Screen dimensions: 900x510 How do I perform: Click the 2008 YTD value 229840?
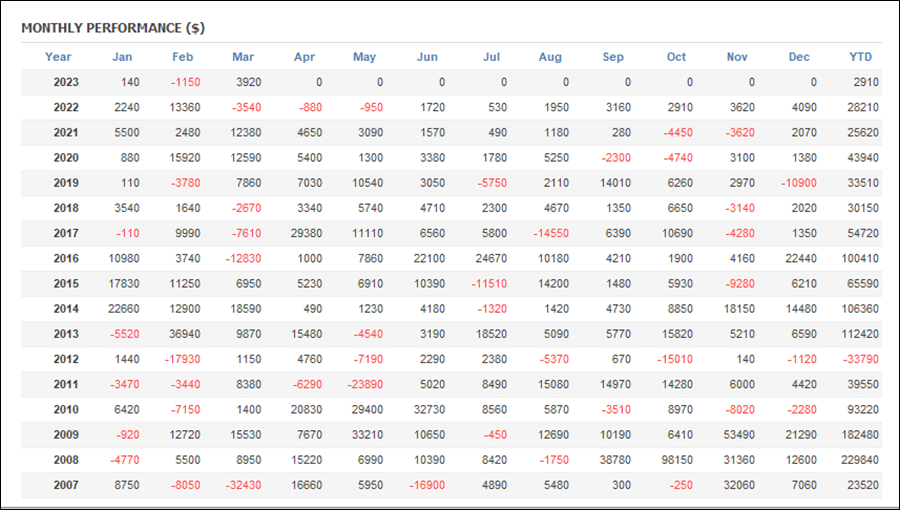pyautogui.click(x=860, y=460)
